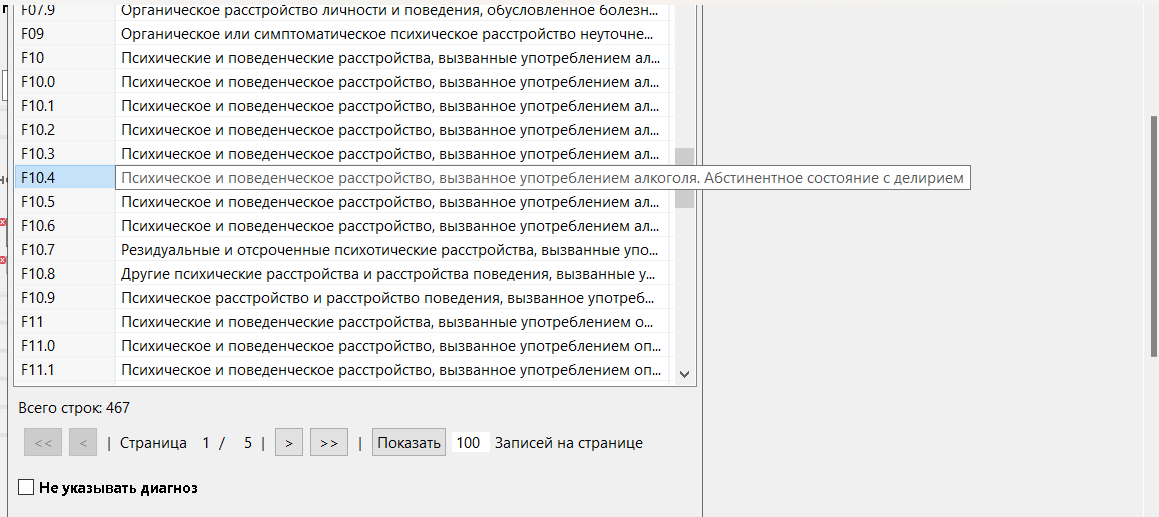Click the diagnosis list scrollbar thumb
Viewport: 1159px width, 517px height.
(x=684, y=178)
